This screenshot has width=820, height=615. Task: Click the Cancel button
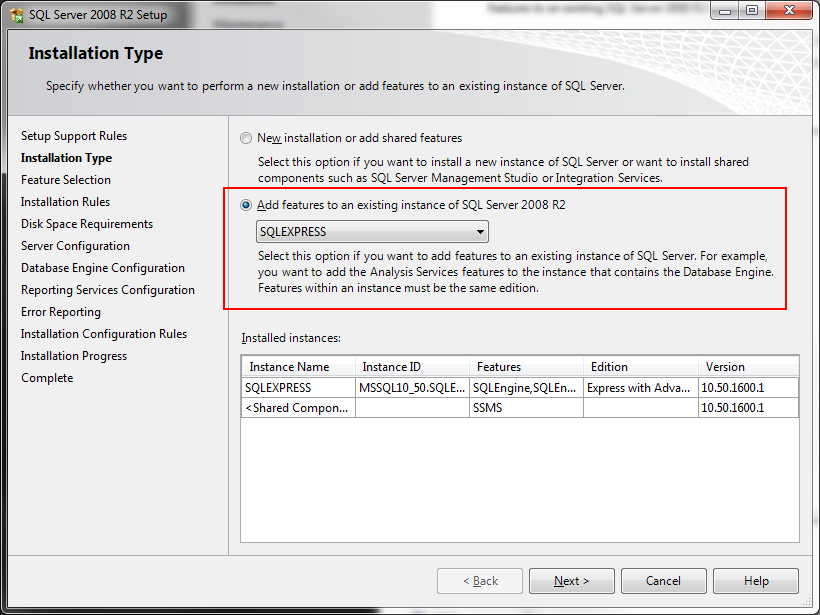pos(664,581)
